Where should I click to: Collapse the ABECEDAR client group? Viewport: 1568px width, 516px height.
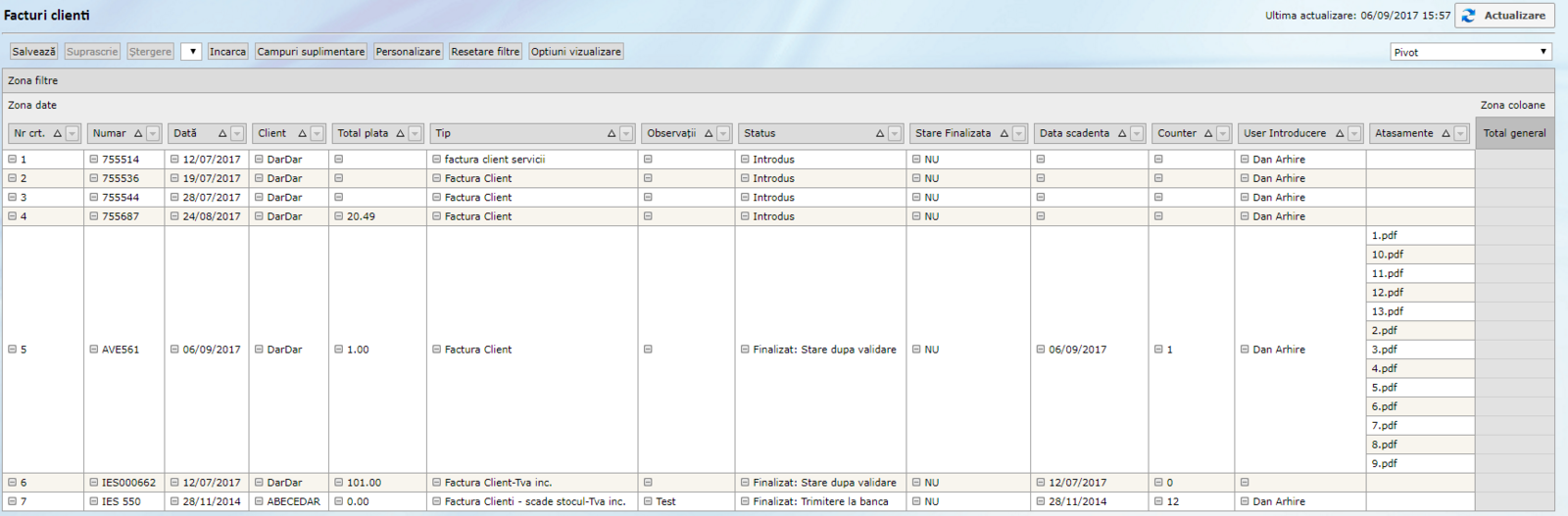[259, 501]
